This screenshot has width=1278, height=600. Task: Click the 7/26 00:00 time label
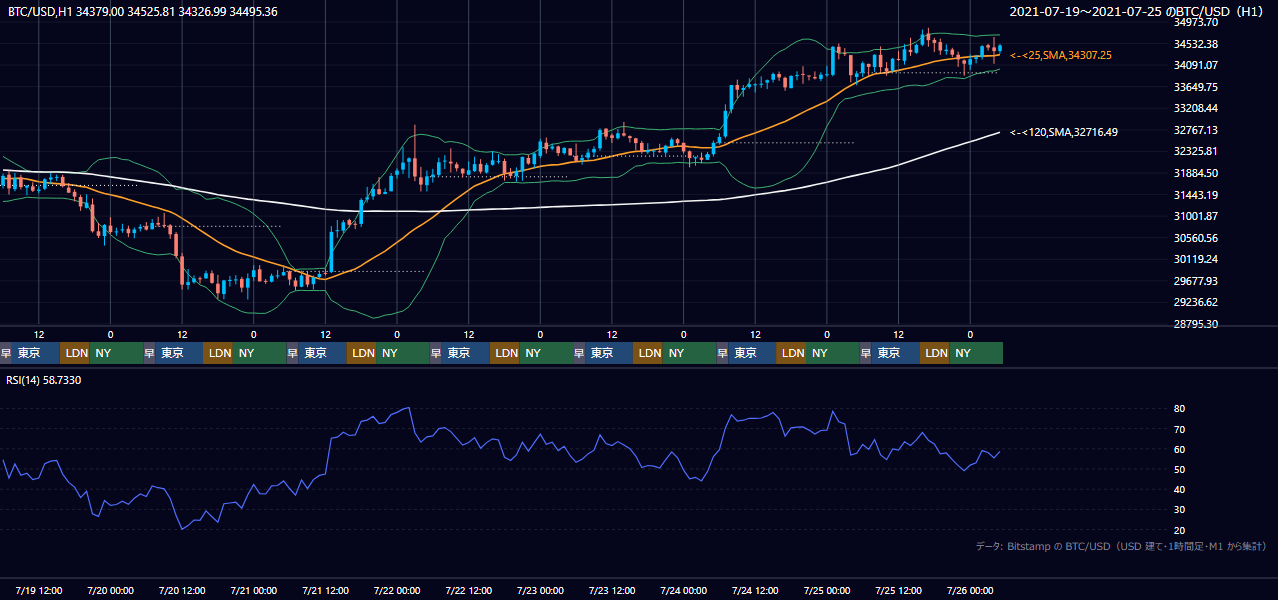[x=970, y=590]
